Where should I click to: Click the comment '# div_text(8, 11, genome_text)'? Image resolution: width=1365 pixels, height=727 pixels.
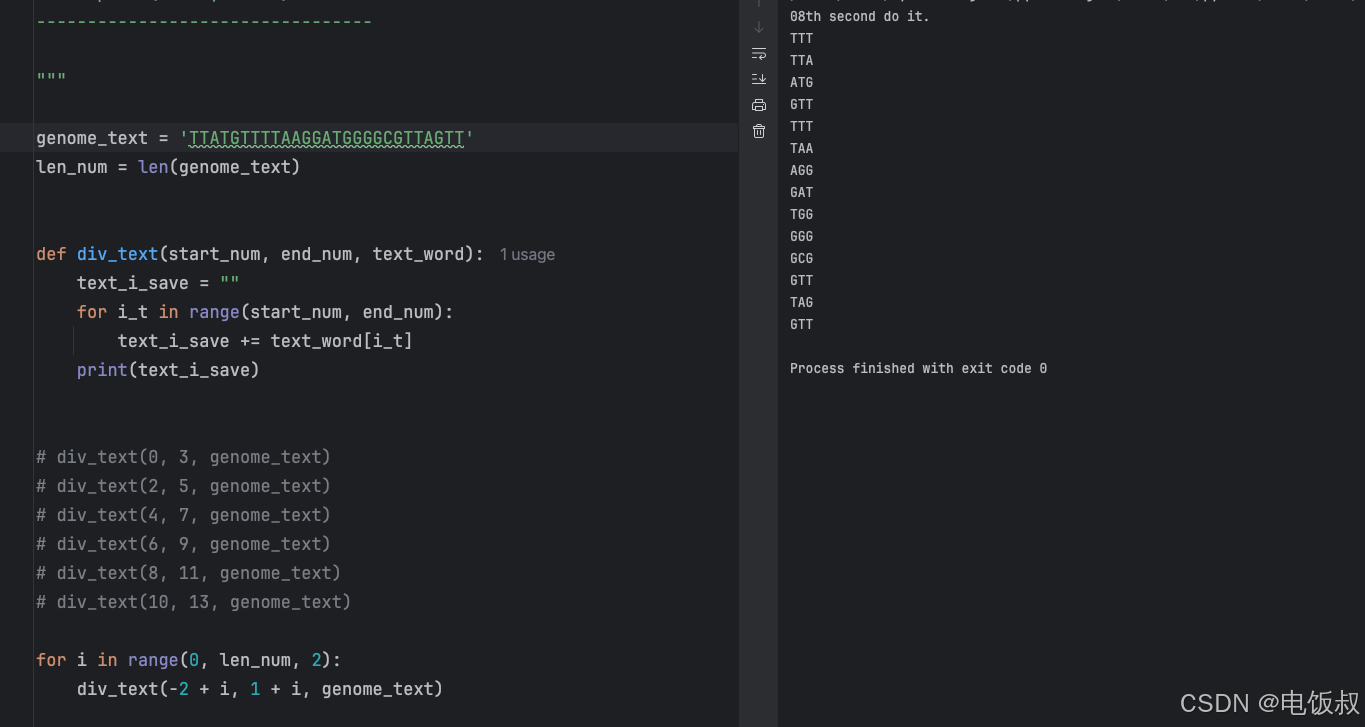188,573
